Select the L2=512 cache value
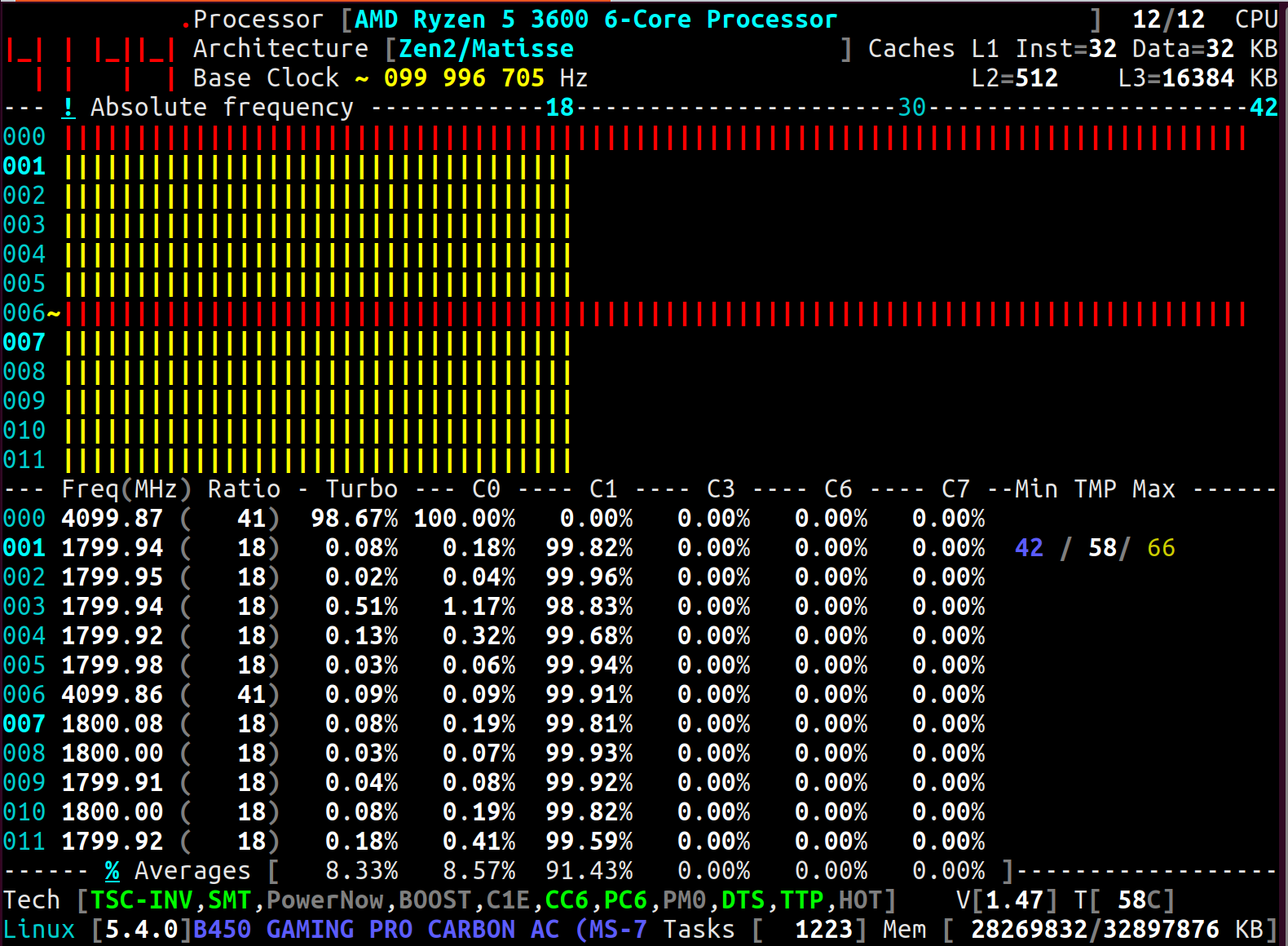This screenshot has height=946, width=1288. coord(1015,78)
